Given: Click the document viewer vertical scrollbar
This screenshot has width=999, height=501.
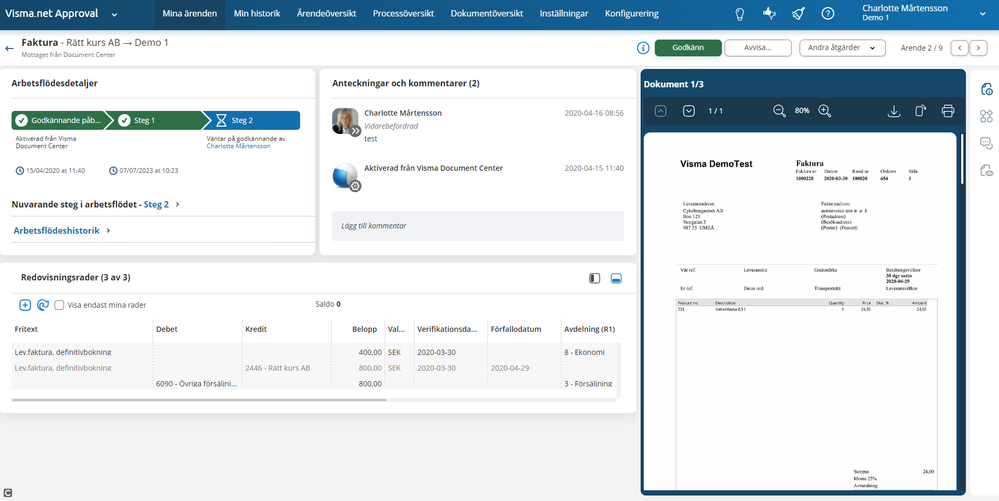Looking at the screenshot, I should [x=960, y=158].
